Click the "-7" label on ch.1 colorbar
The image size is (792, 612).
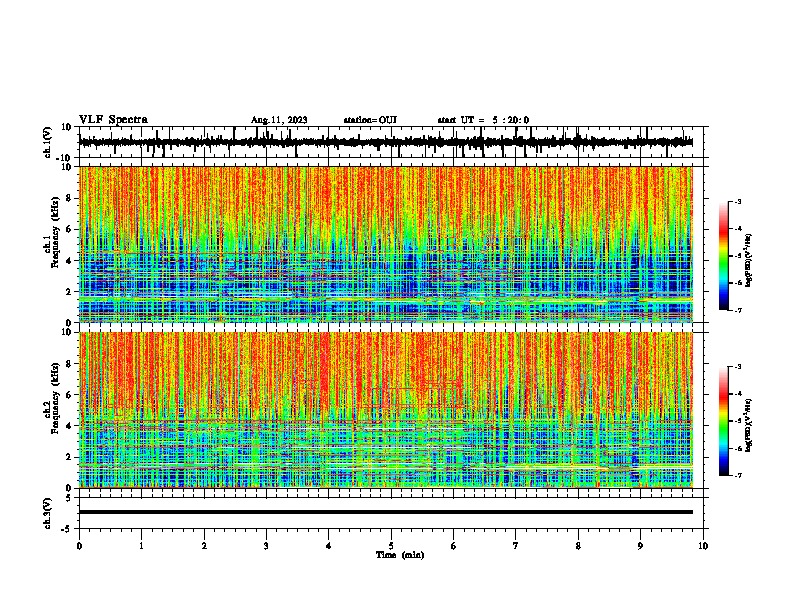[738, 310]
